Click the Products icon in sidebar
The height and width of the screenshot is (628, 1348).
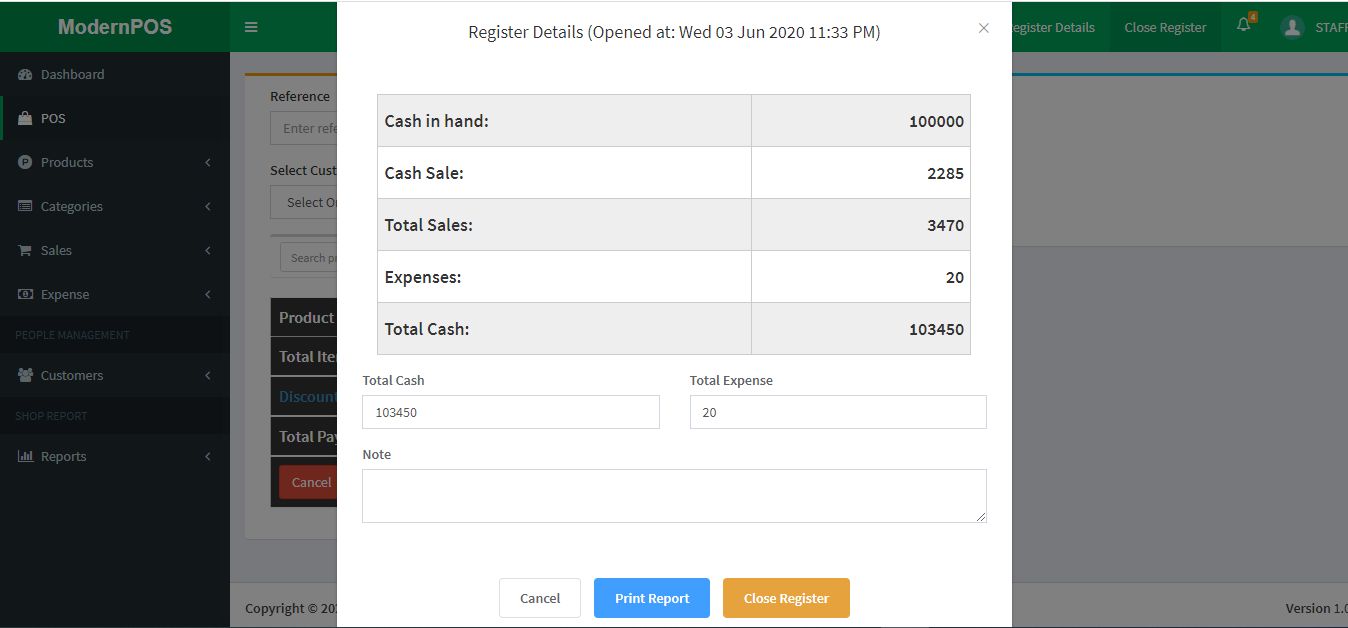[25, 163]
